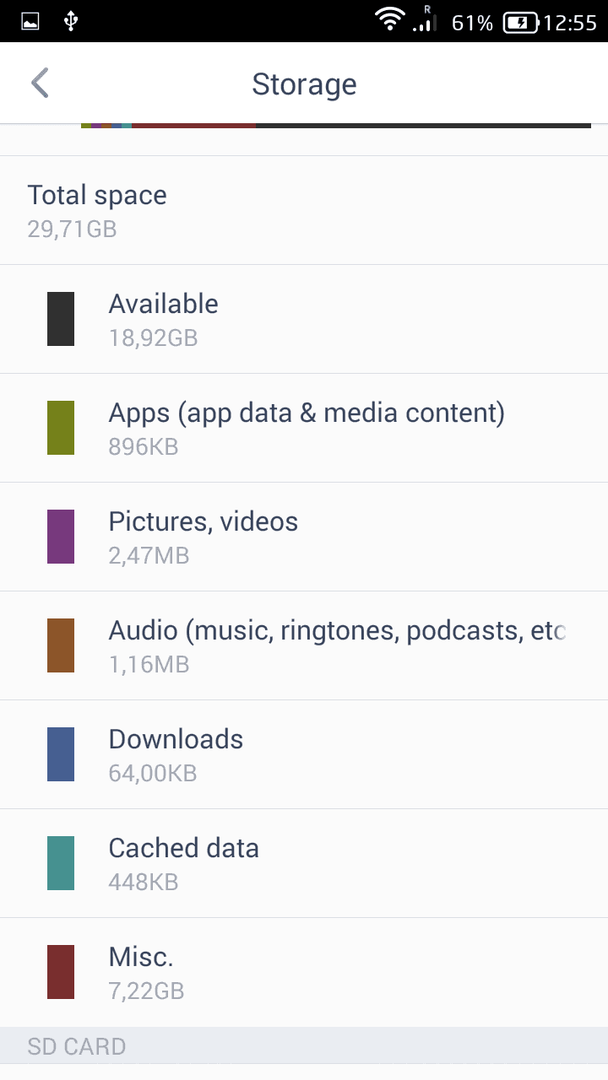
Task: Tap the Wi-Fi status icon
Action: tap(390, 20)
